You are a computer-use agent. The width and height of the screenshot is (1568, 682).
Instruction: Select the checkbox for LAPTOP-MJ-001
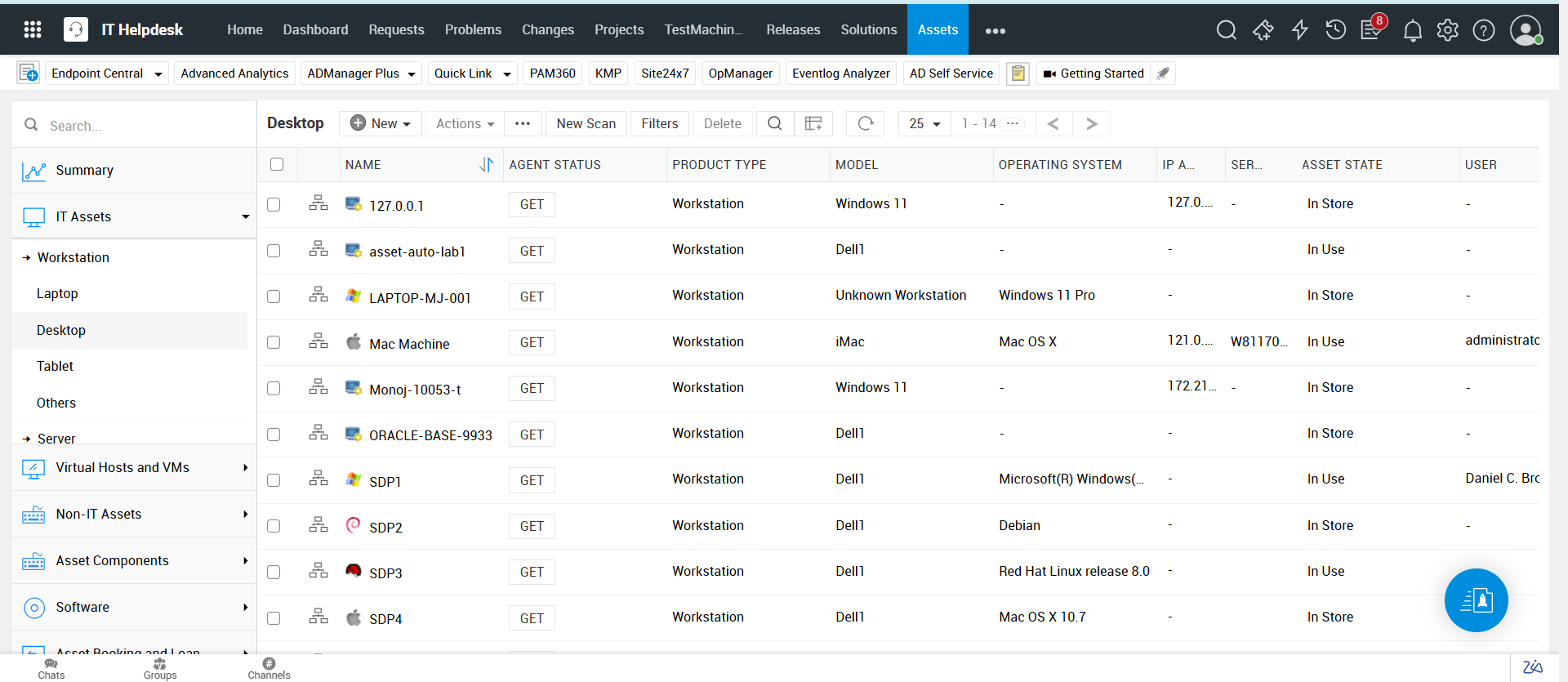tap(274, 296)
